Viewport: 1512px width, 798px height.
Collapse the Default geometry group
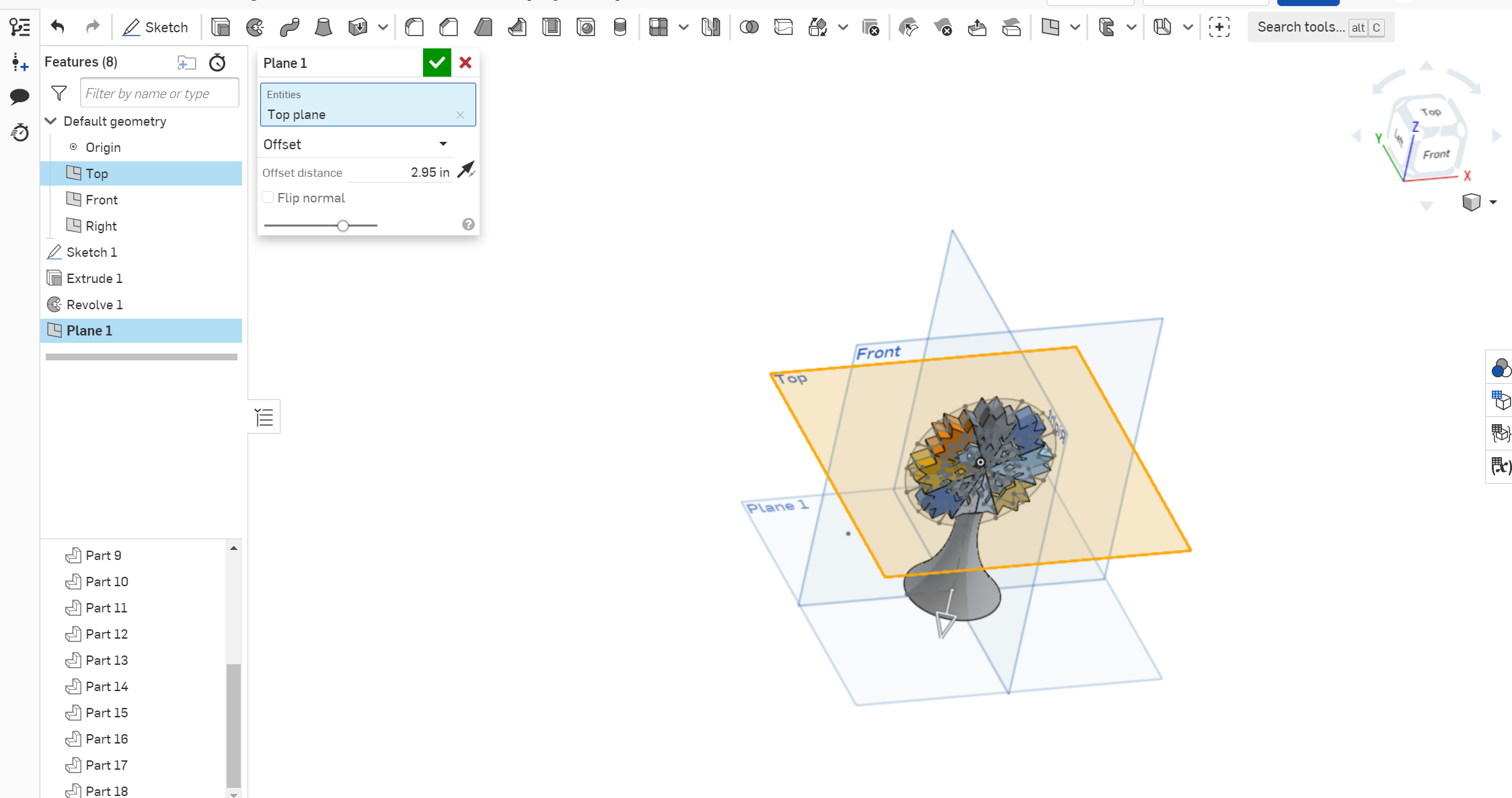[x=51, y=121]
